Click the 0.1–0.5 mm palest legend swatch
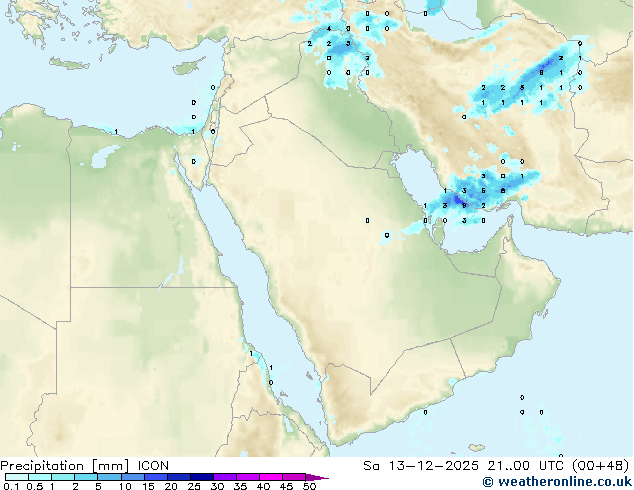This screenshot has width=634, height=490. pyautogui.click(x=17, y=477)
